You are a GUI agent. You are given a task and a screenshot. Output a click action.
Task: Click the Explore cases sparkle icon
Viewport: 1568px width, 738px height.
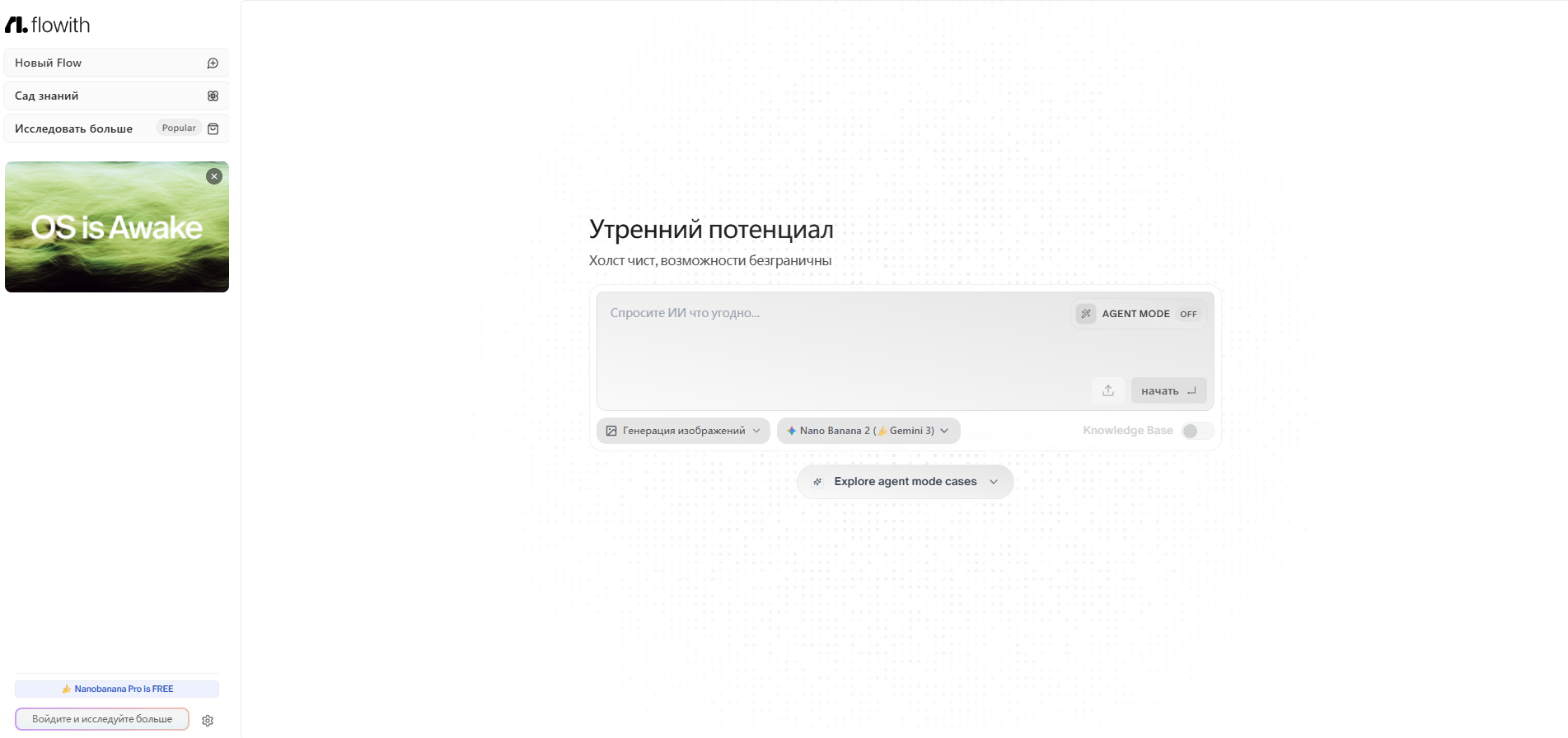click(x=817, y=482)
